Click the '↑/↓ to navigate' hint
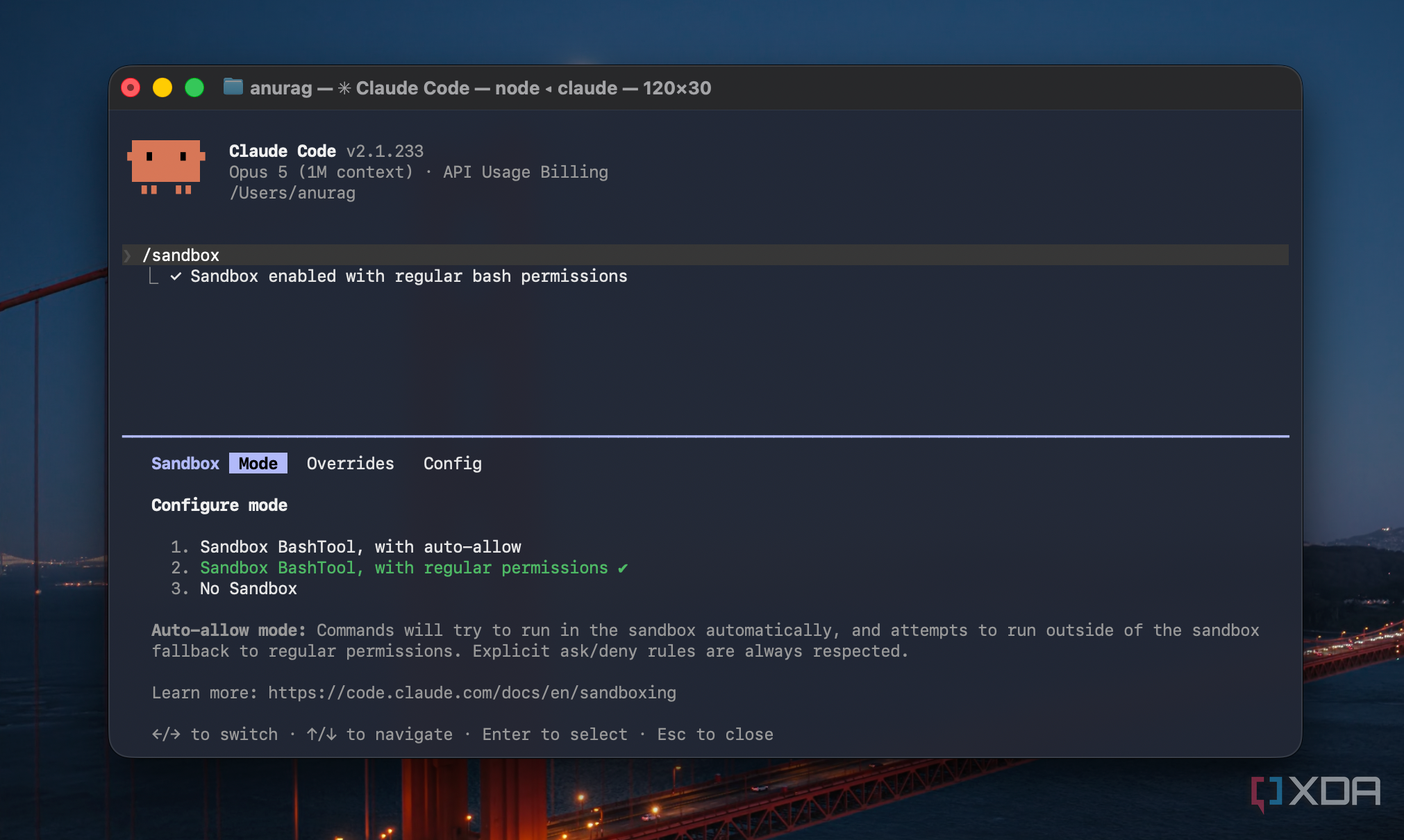The image size is (1404, 840). click(x=379, y=734)
